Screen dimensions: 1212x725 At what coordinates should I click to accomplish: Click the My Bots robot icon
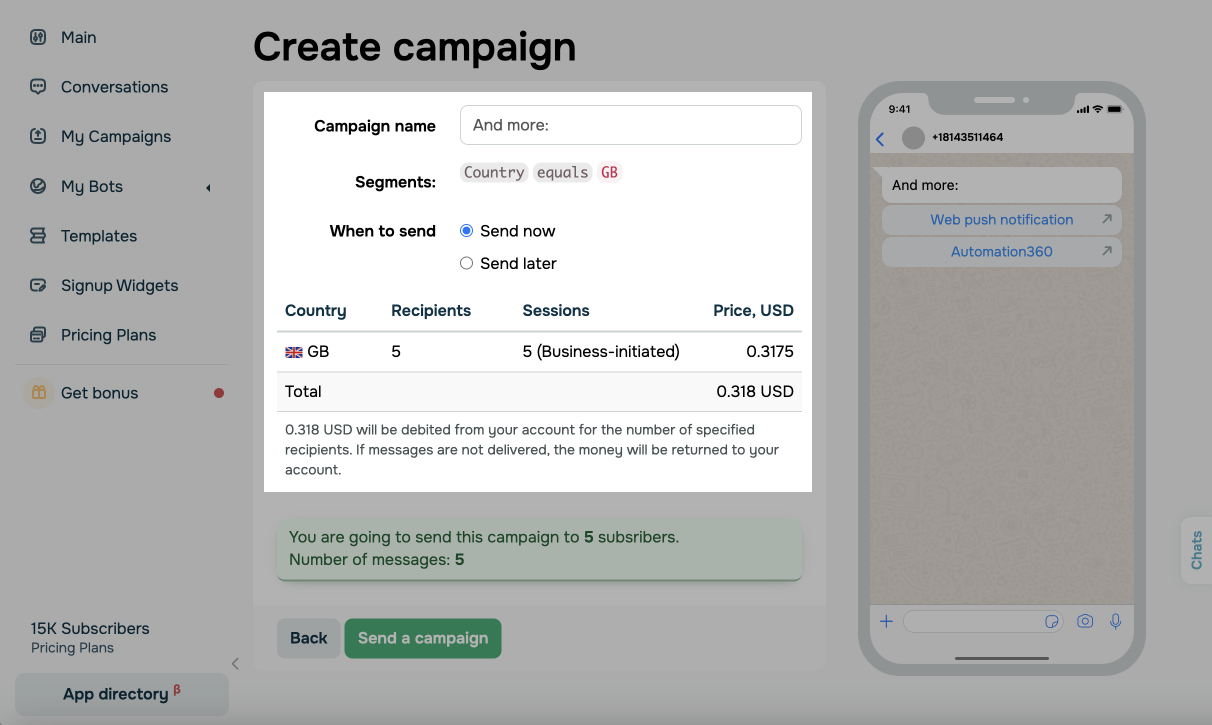point(38,186)
